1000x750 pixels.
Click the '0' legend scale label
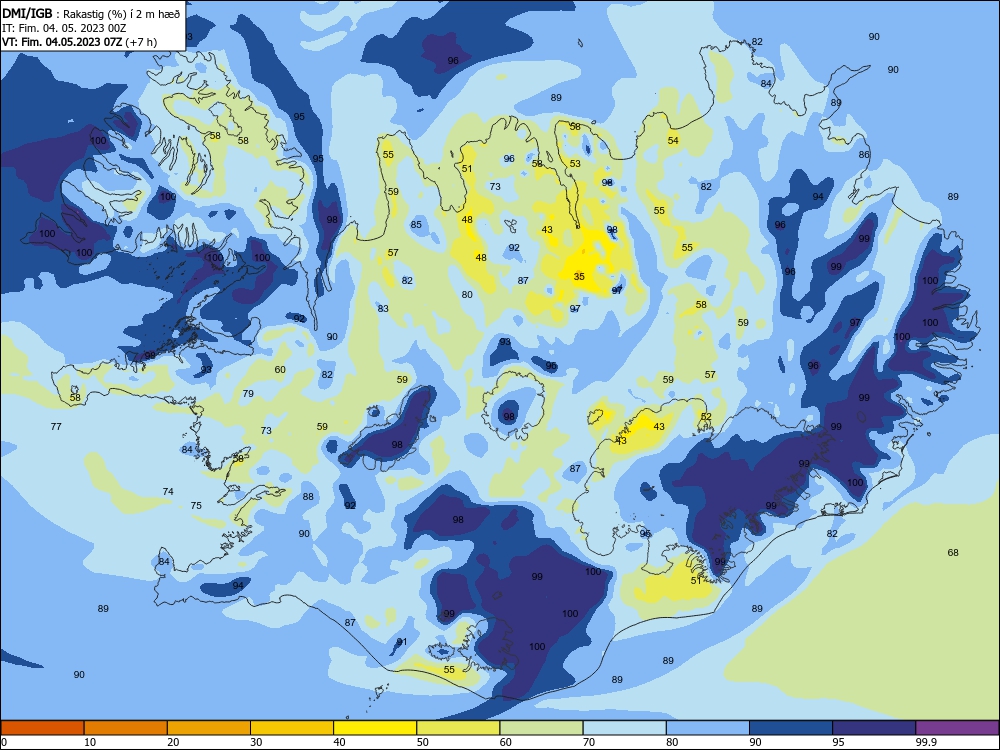[4, 742]
